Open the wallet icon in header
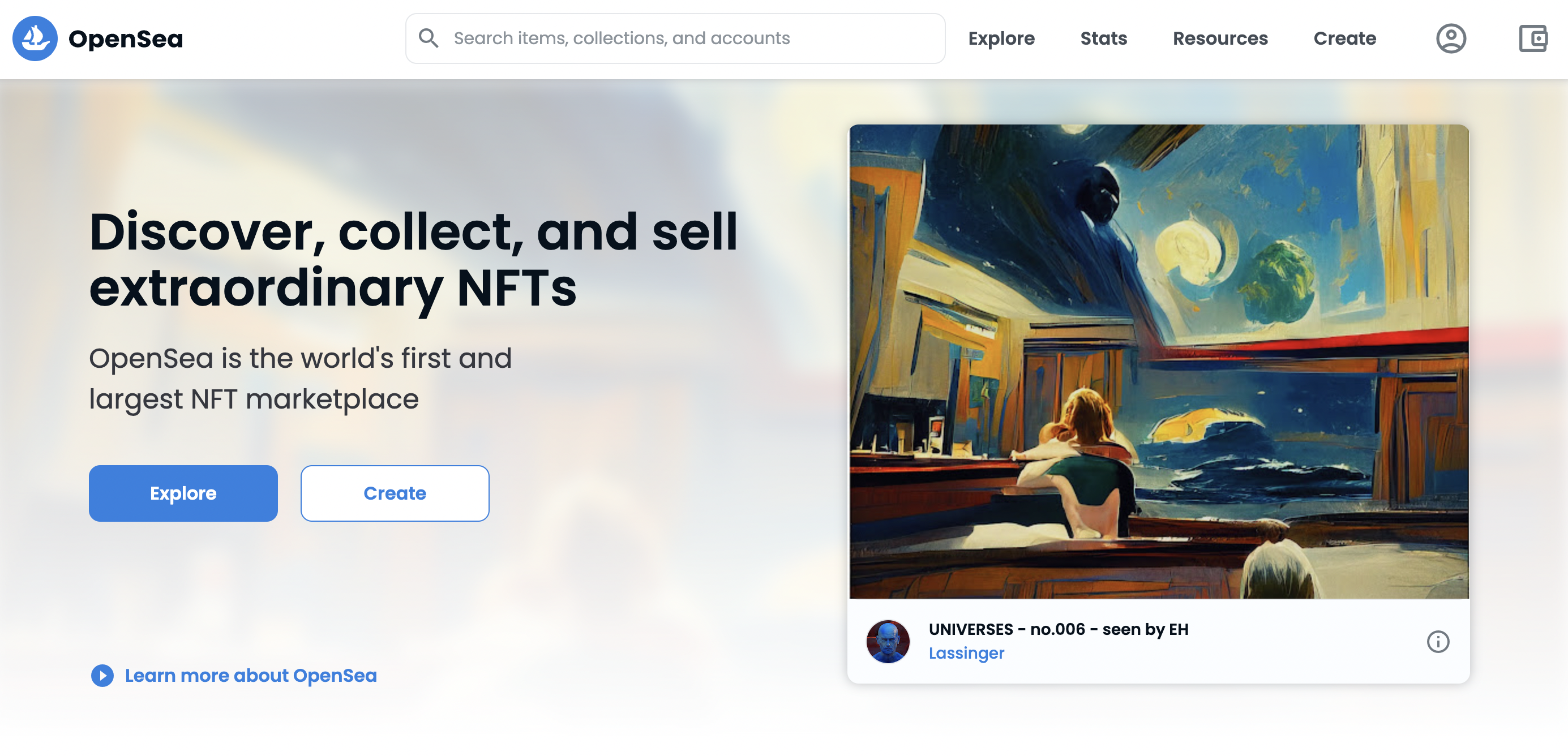 [x=1533, y=38]
